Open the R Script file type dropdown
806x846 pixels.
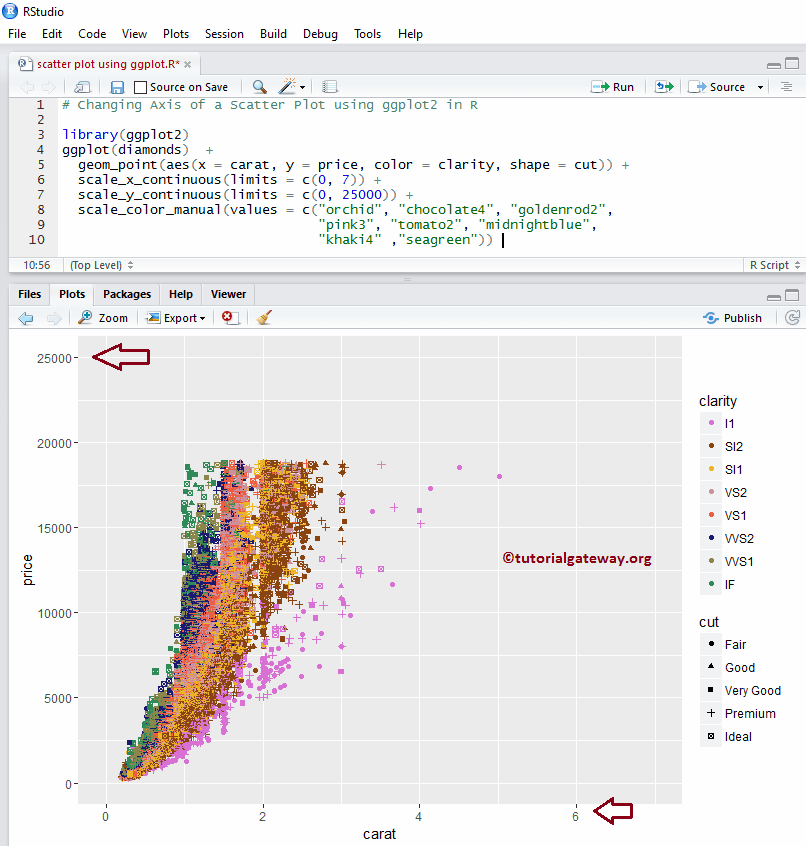tap(775, 265)
